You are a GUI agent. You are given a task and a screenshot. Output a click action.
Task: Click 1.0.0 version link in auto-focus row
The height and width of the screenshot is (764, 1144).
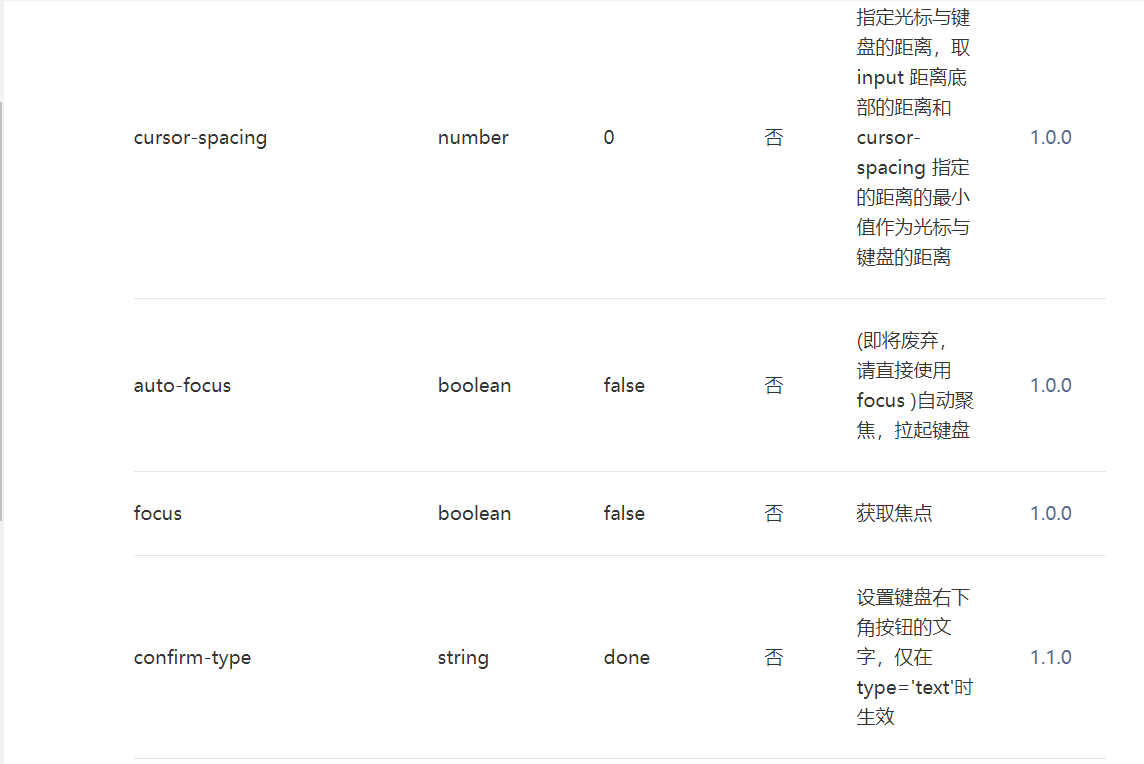1050,385
